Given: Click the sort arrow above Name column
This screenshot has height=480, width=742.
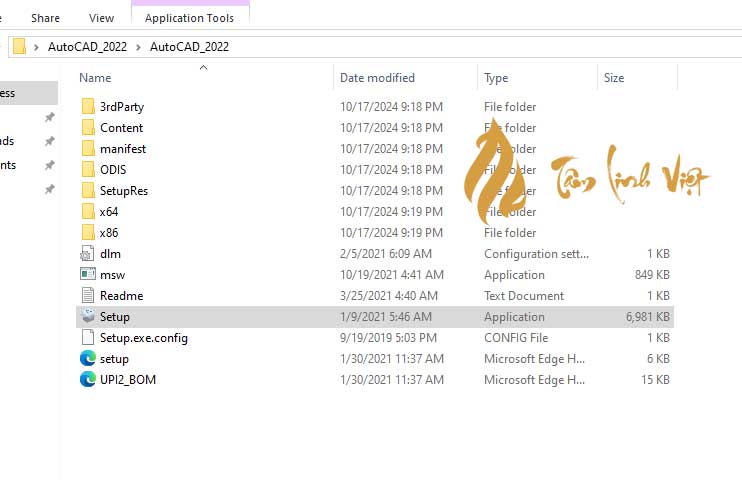Looking at the screenshot, I should (x=203, y=68).
